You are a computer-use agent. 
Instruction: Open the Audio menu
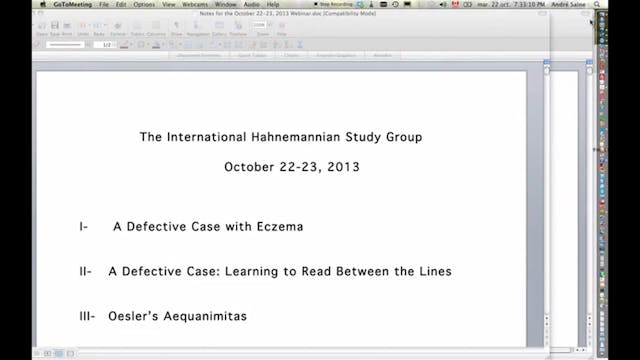click(x=251, y=4)
